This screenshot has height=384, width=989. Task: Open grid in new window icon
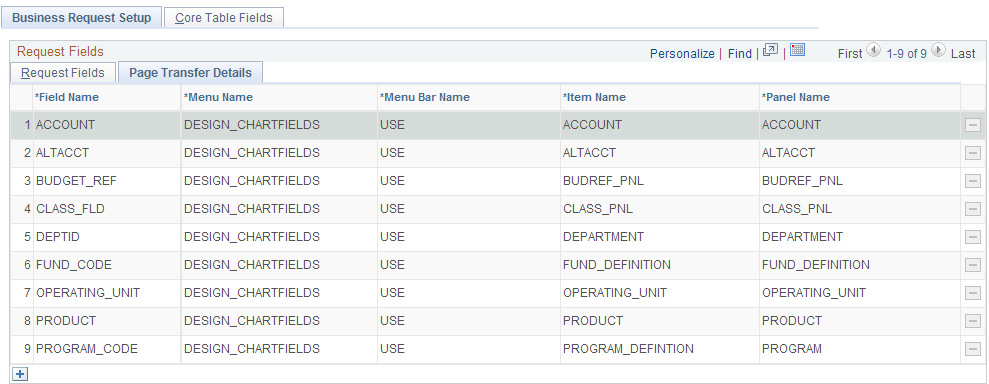[x=770, y=50]
